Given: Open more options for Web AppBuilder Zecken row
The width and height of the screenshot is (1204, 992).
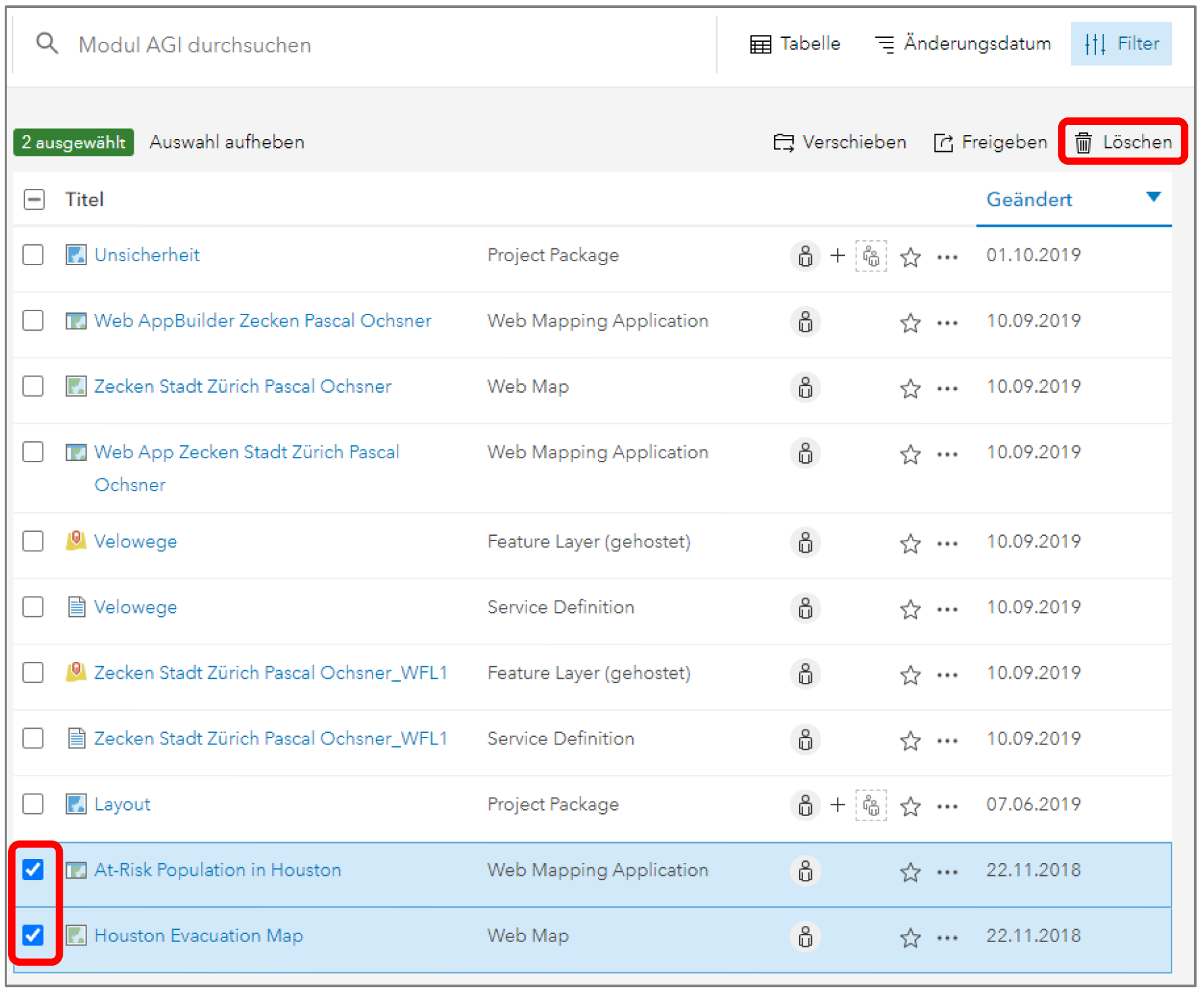Looking at the screenshot, I should (x=947, y=323).
